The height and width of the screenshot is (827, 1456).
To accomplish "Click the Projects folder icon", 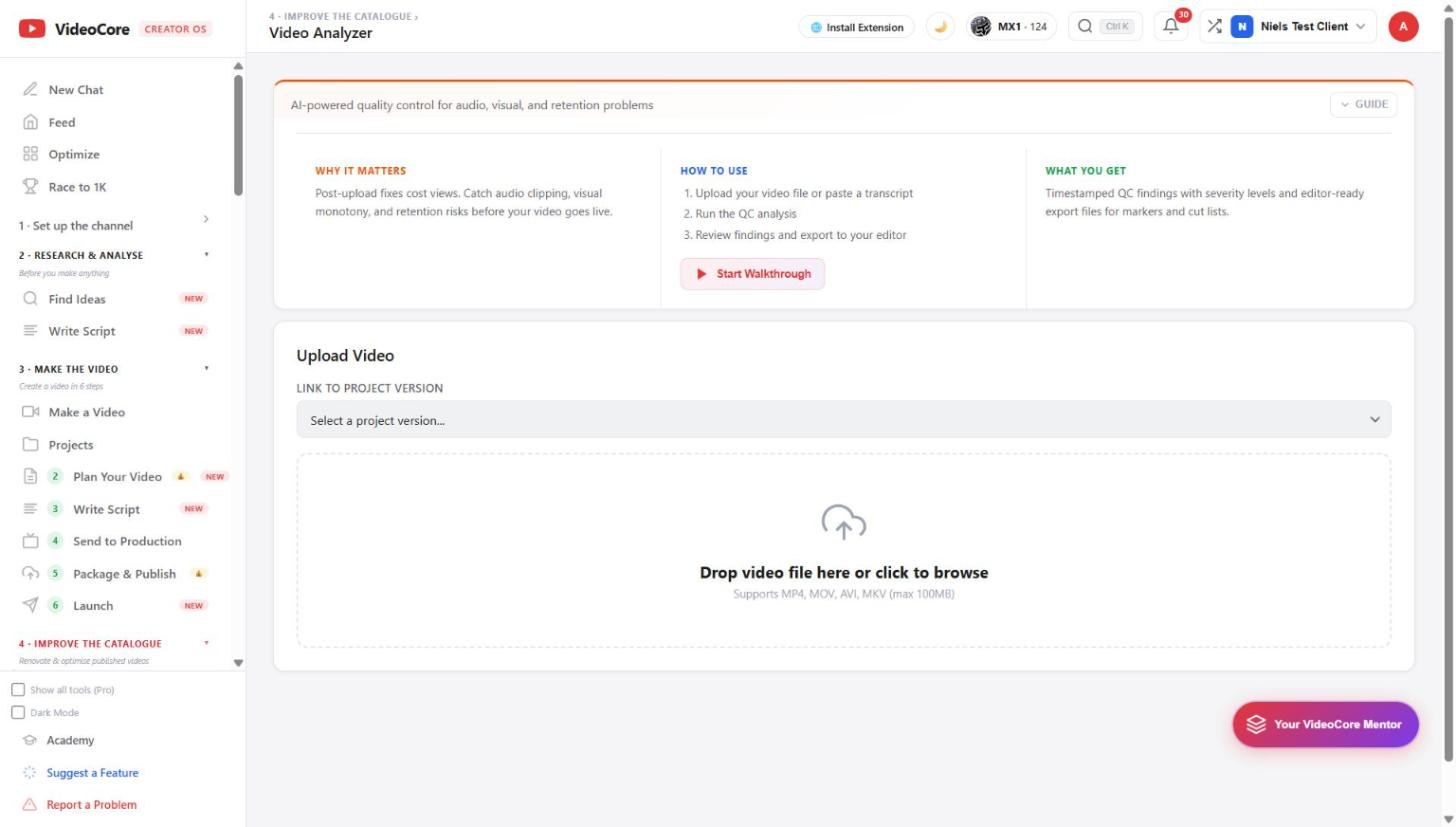I will 30,444.
